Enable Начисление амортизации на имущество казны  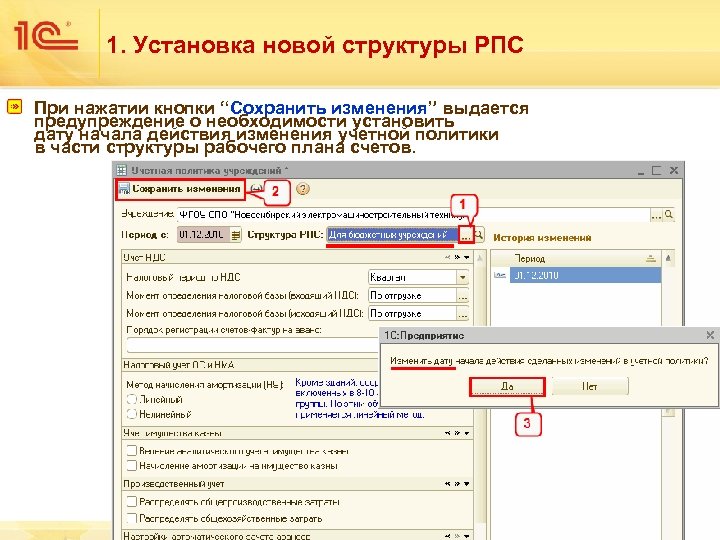coord(132,466)
